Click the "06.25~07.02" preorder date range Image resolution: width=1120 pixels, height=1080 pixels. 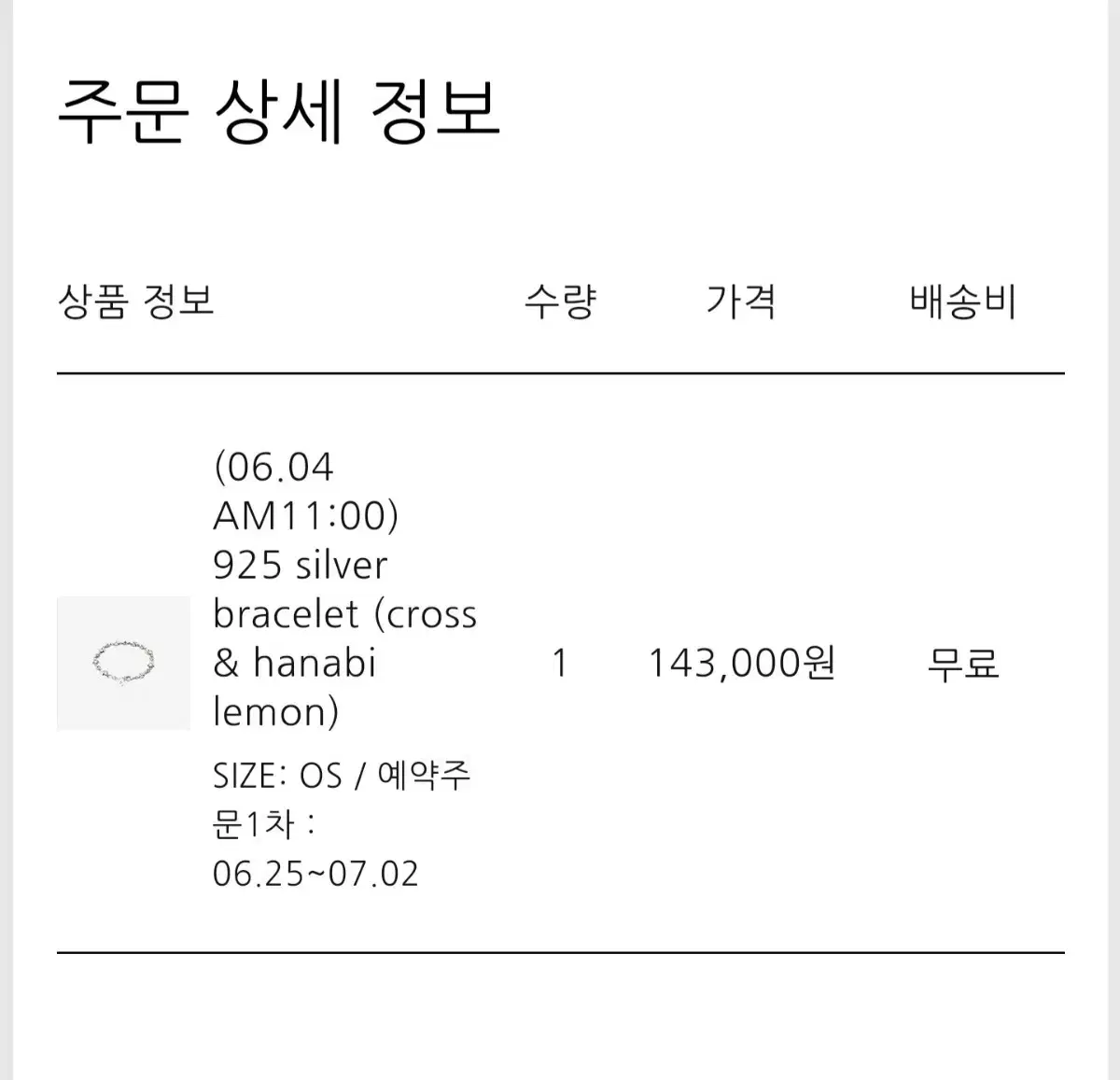[x=315, y=874]
